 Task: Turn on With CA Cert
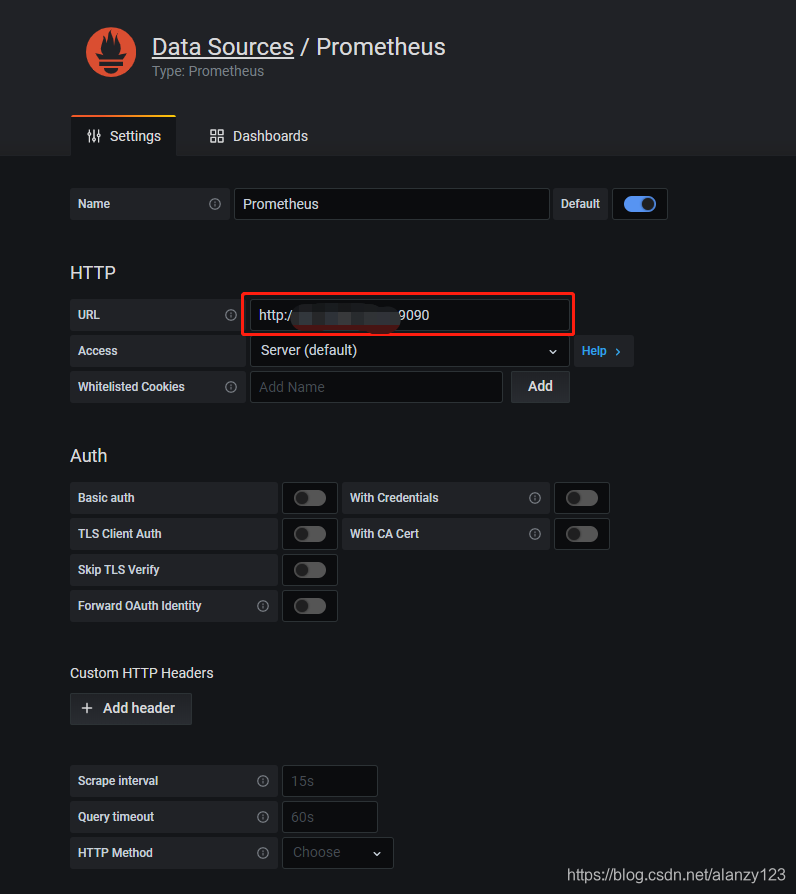(582, 534)
